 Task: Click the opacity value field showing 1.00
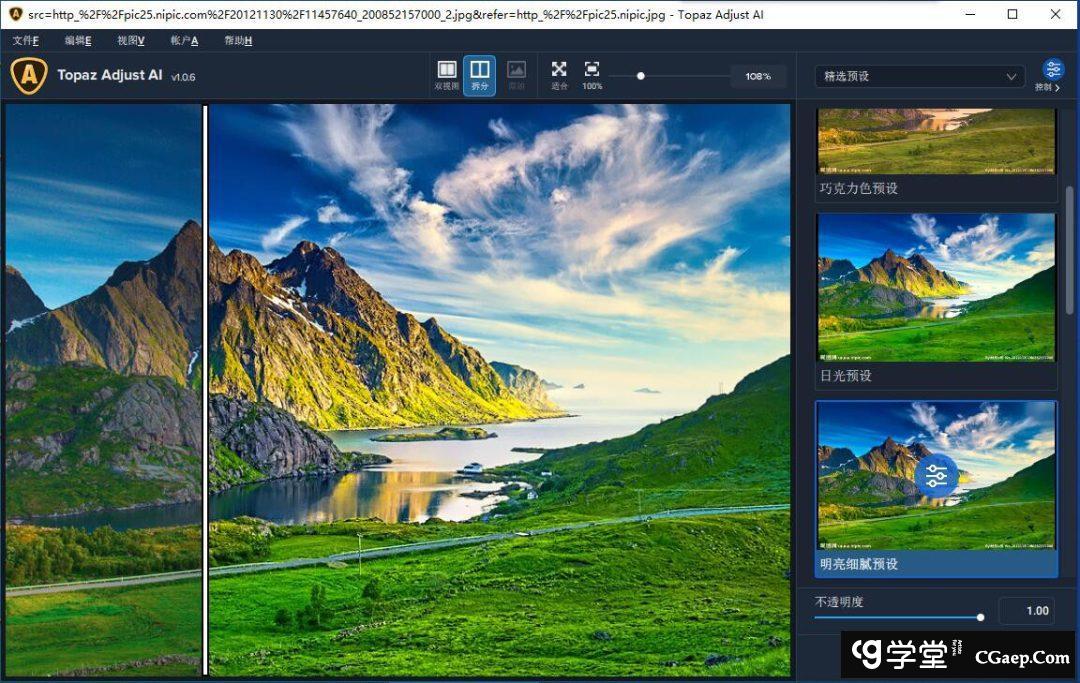pyautogui.click(x=1026, y=611)
